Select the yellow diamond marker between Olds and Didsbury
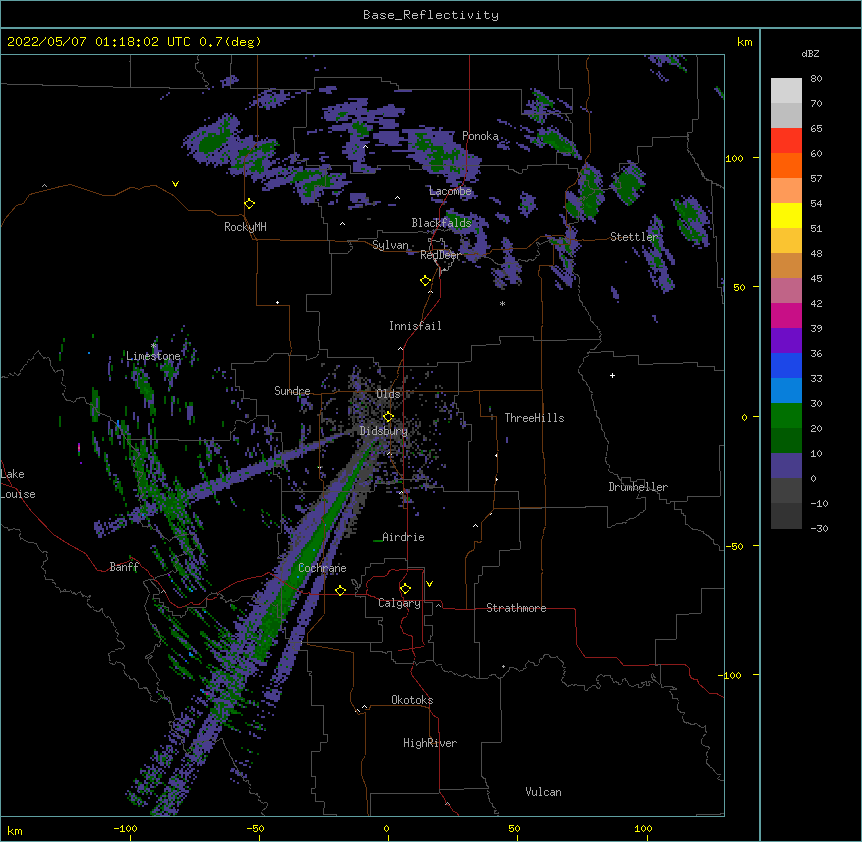 coord(388,417)
